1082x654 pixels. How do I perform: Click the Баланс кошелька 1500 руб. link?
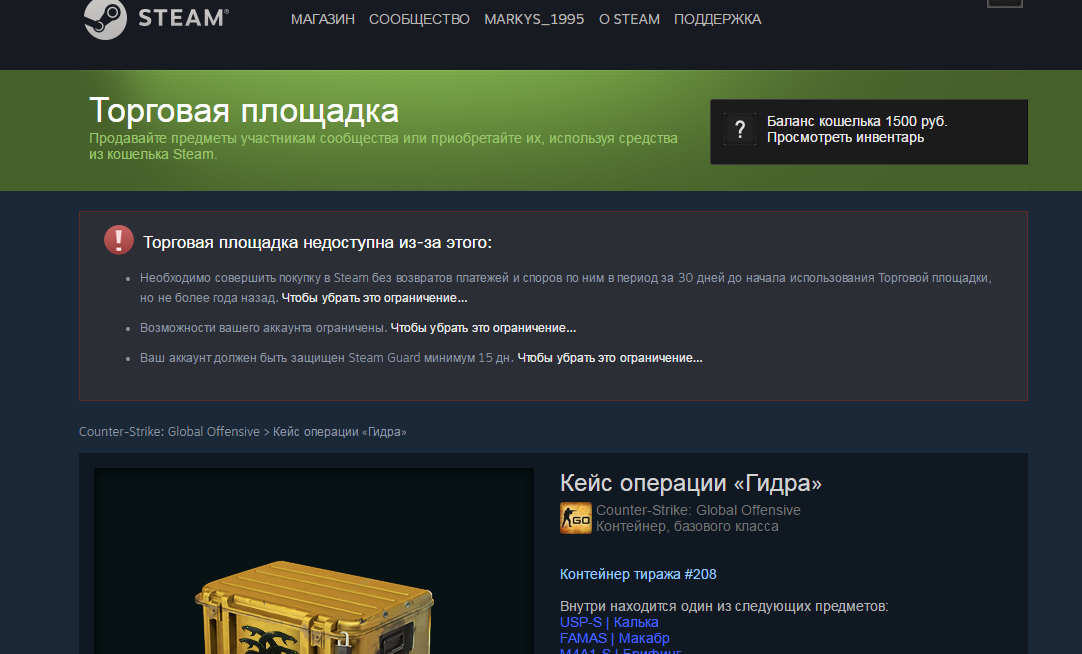pos(857,121)
